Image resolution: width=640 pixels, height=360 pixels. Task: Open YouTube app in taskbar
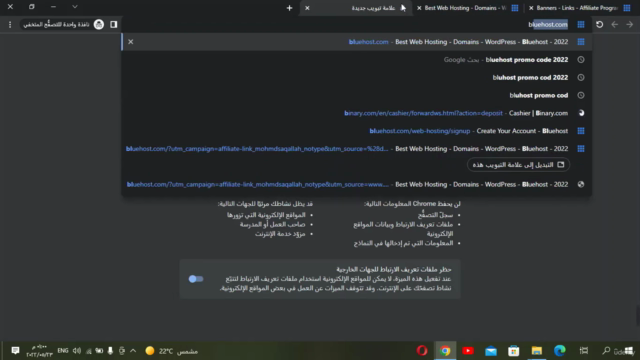(468, 351)
